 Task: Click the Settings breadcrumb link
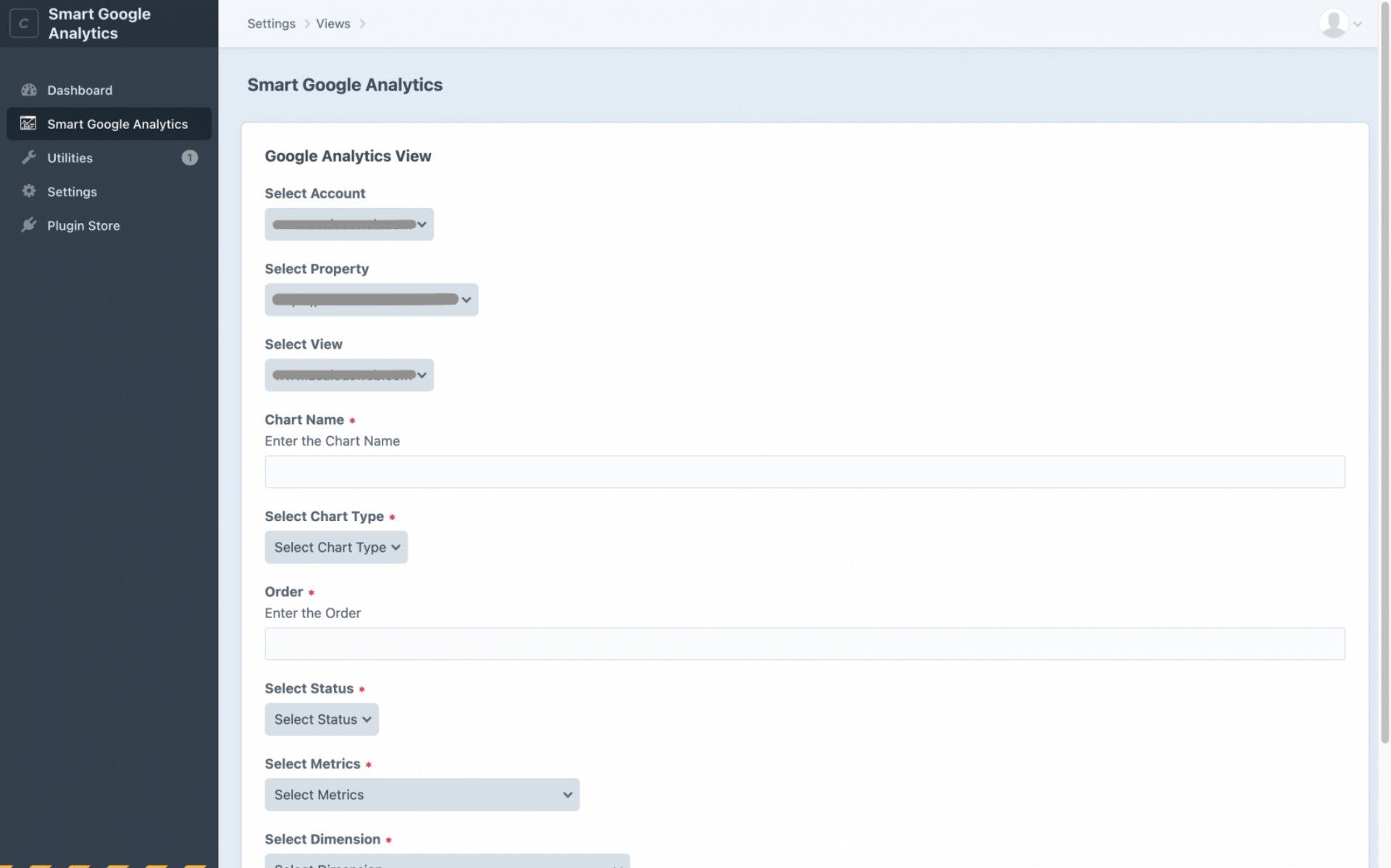pyautogui.click(x=271, y=24)
